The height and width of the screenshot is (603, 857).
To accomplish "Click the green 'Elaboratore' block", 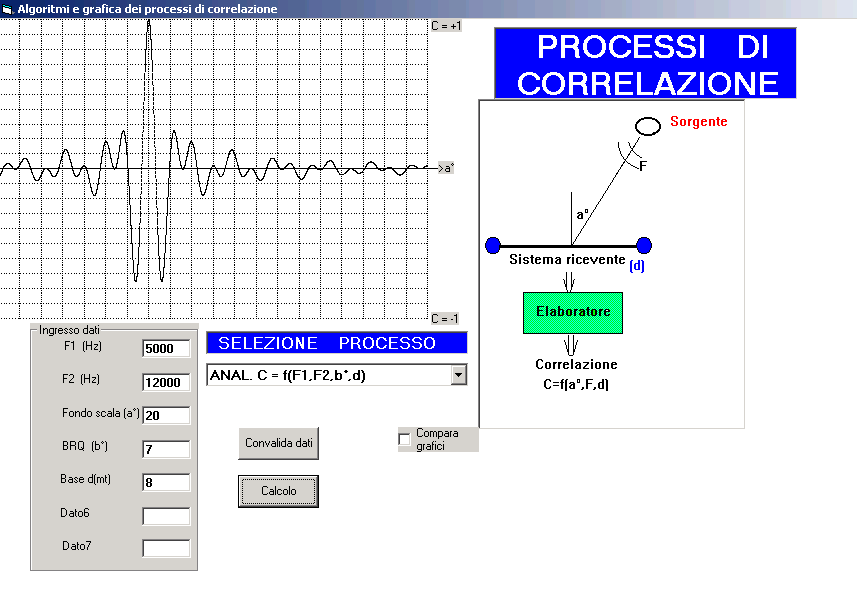I will [573, 313].
